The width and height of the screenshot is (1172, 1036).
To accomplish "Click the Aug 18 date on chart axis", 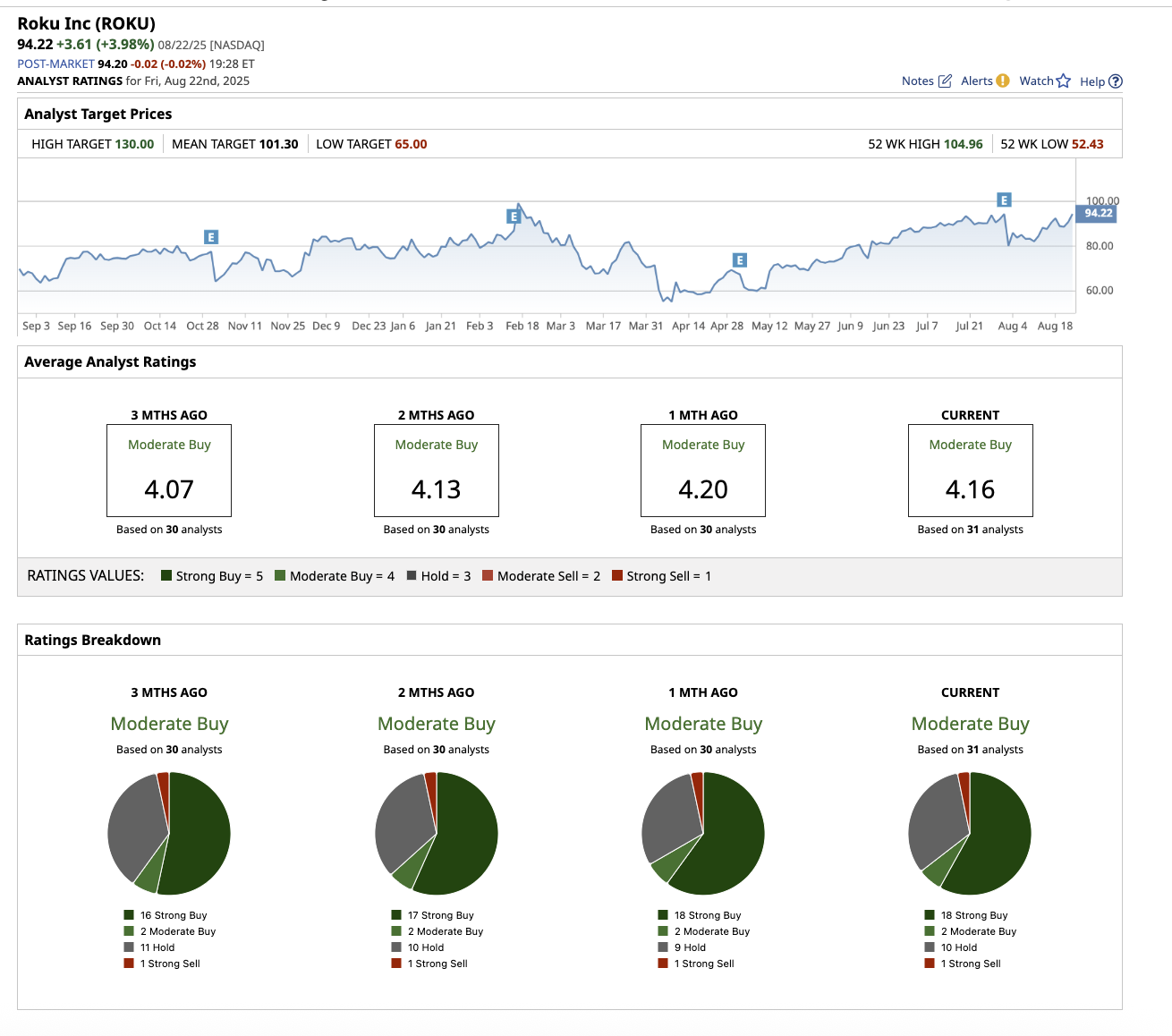I will pyautogui.click(x=1055, y=326).
